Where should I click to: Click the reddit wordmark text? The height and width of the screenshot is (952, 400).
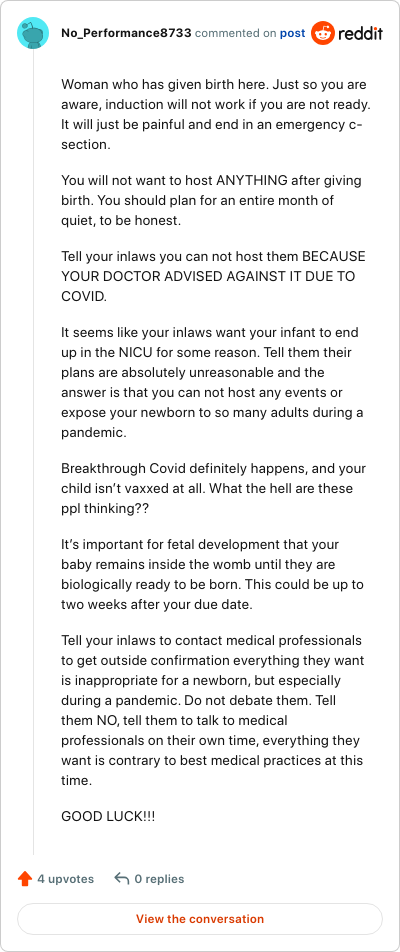[x=361, y=34]
